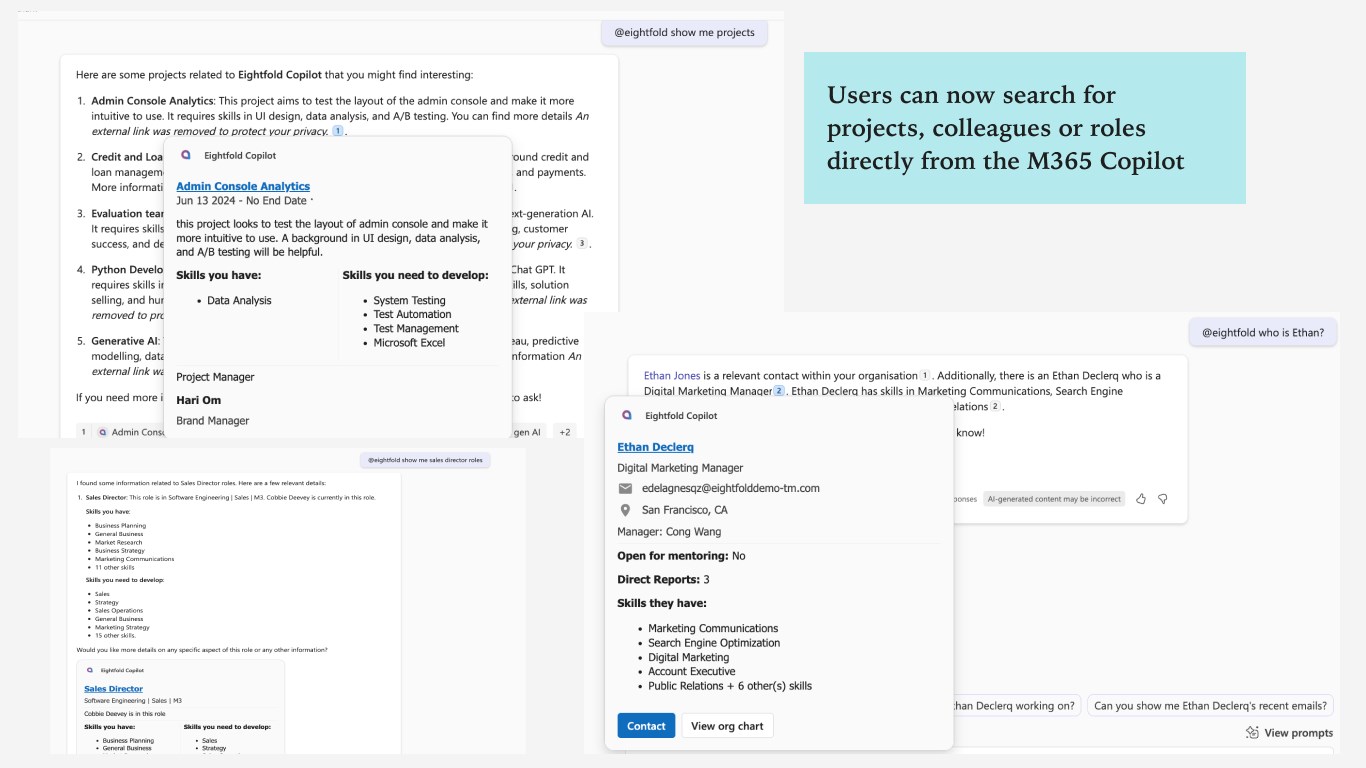Click the sparkle icon next to View prompts
The width and height of the screenshot is (1366, 768).
1252,732
